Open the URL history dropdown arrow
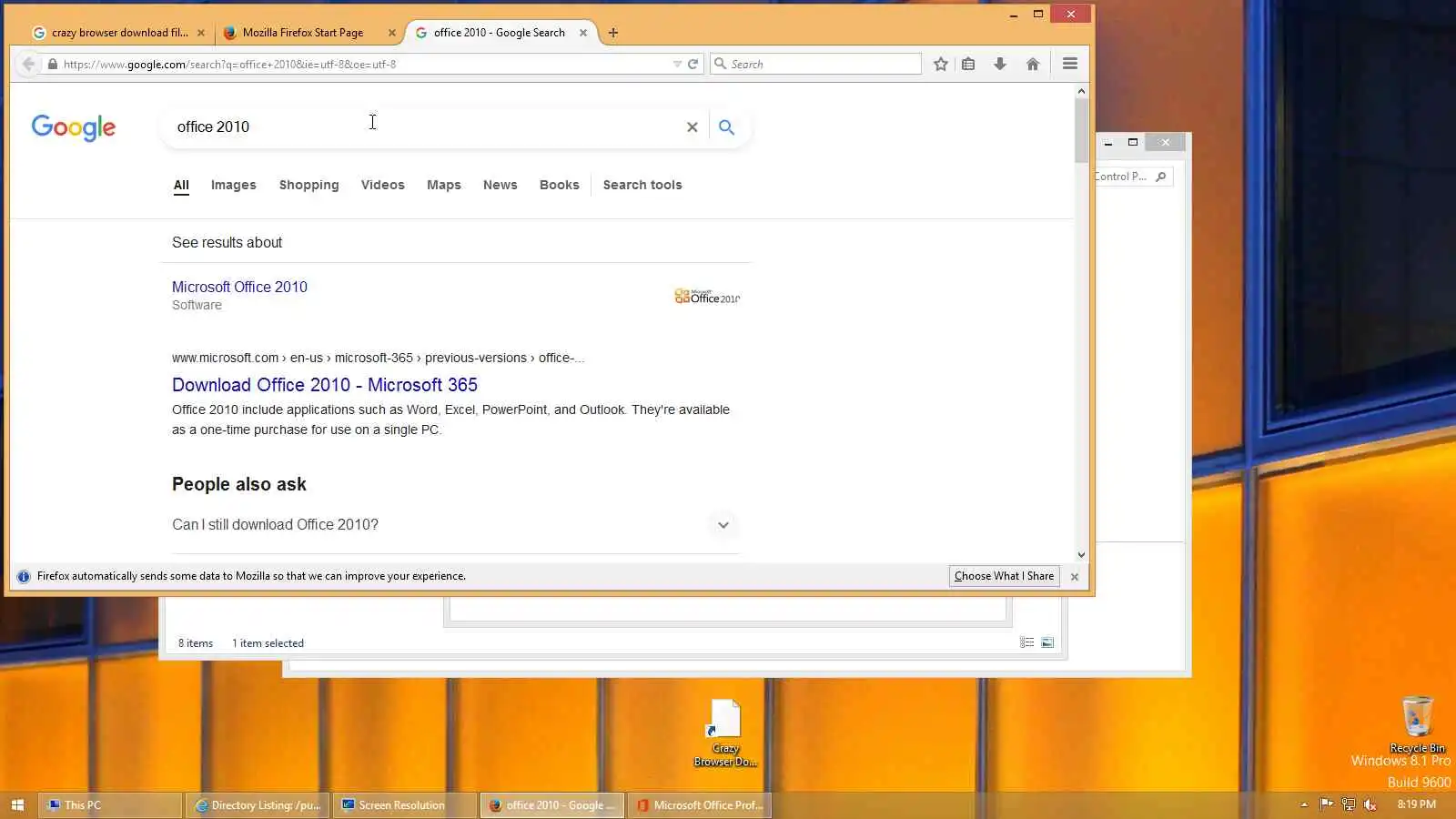Image resolution: width=1456 pixels, height=819 pixels. tap(677, 64)
